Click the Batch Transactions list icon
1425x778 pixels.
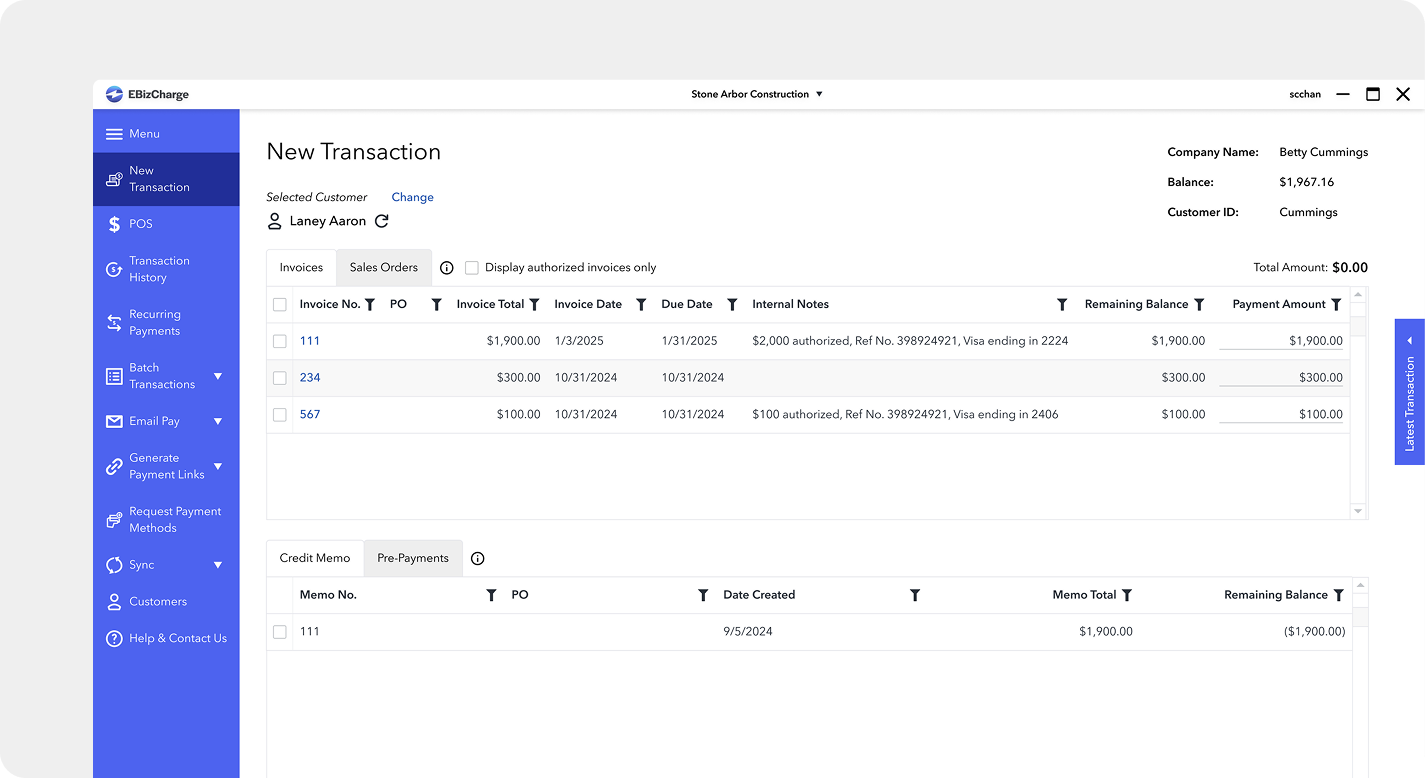coord(114,377)
